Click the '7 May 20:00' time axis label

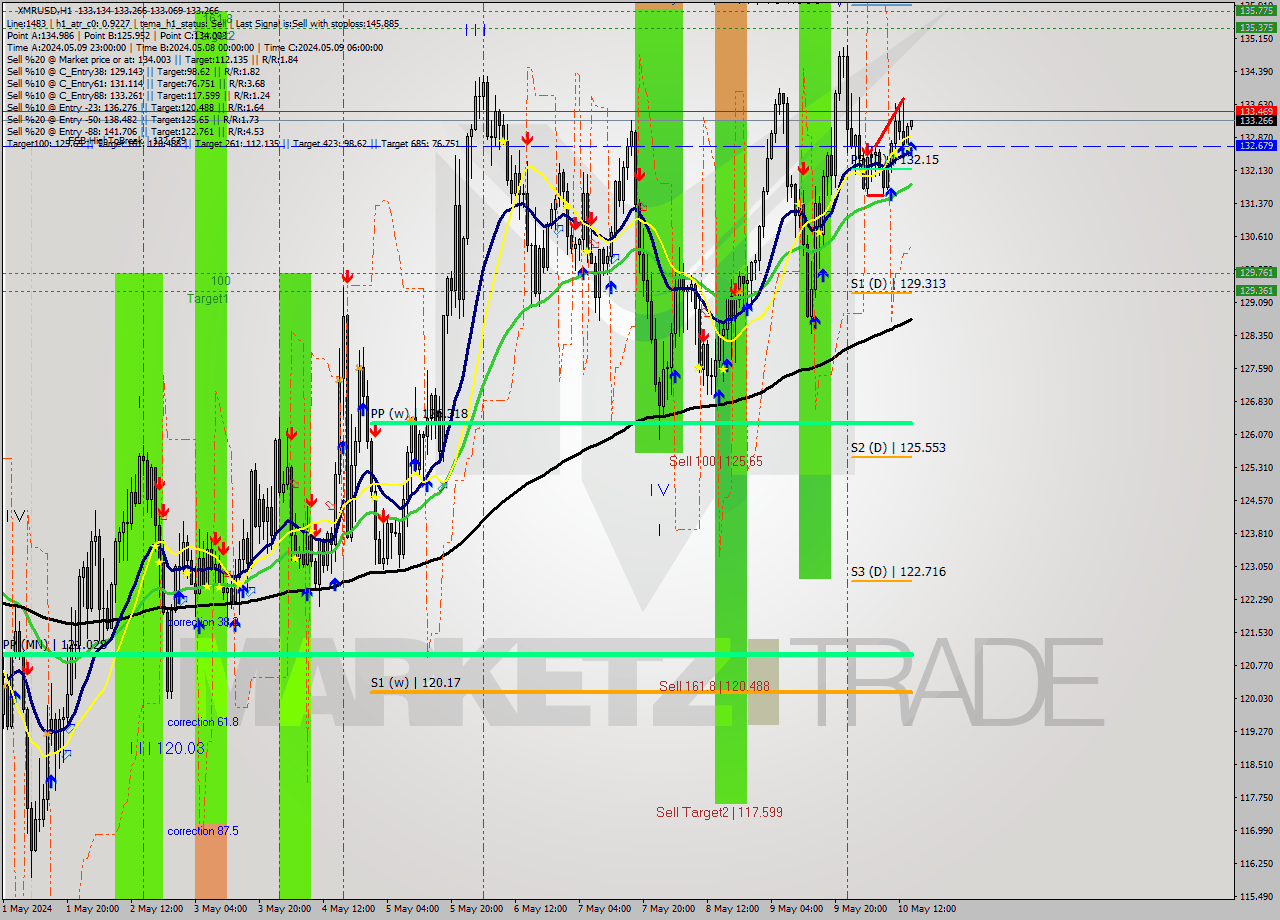[x=669, y=909]
